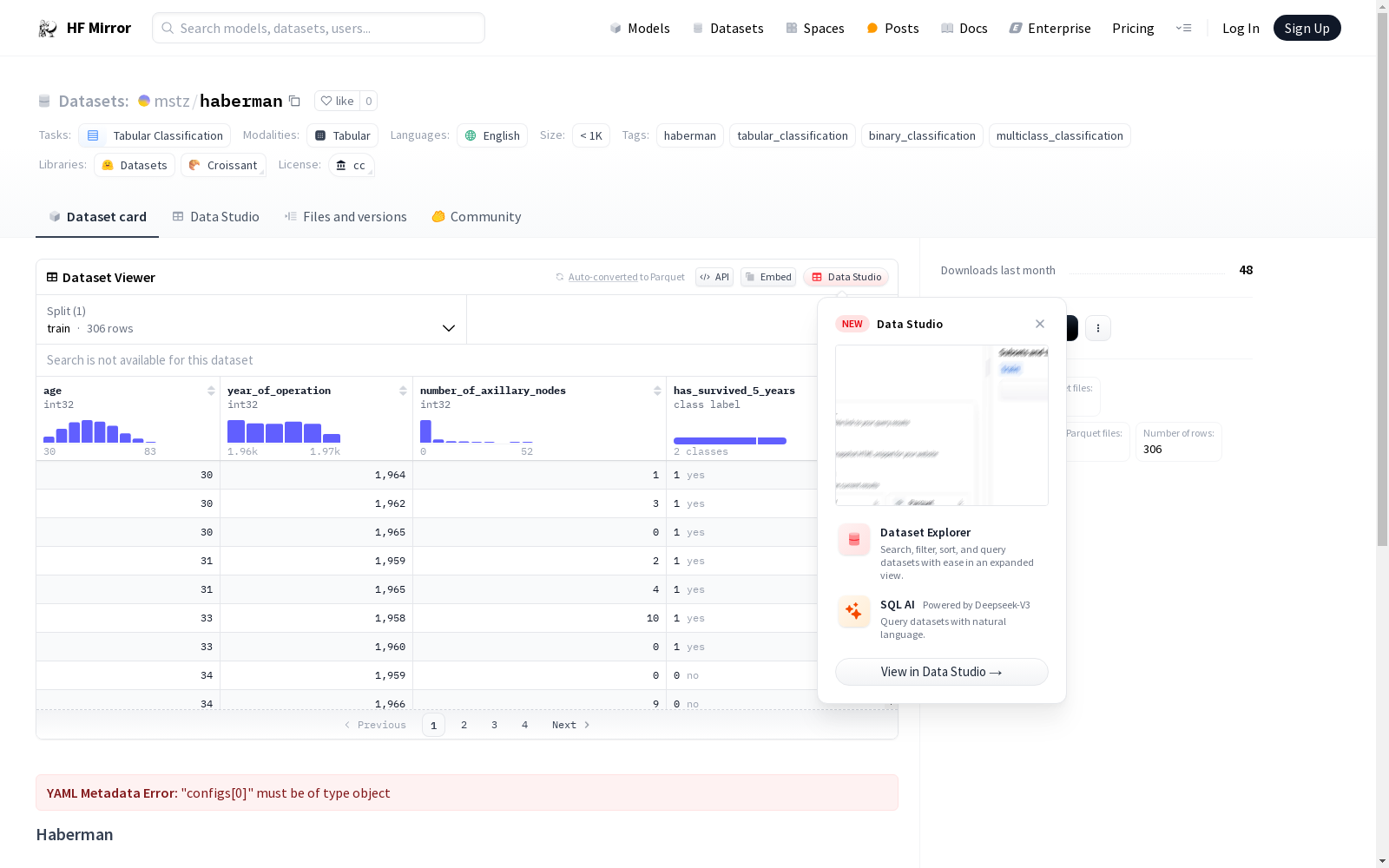Go to the Community tab
Image resolution: width=1389 pixels, height=868 pixels.
click(477, 217)
